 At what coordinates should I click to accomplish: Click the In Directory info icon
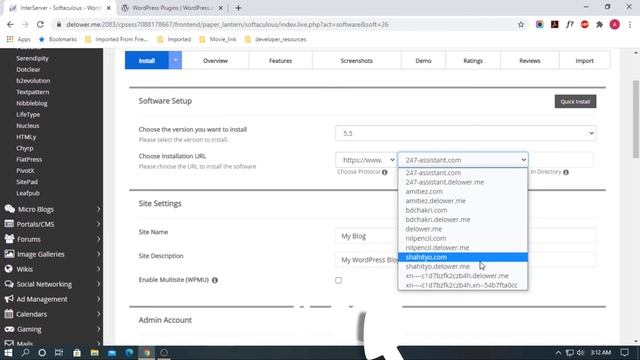pos(566,172)
